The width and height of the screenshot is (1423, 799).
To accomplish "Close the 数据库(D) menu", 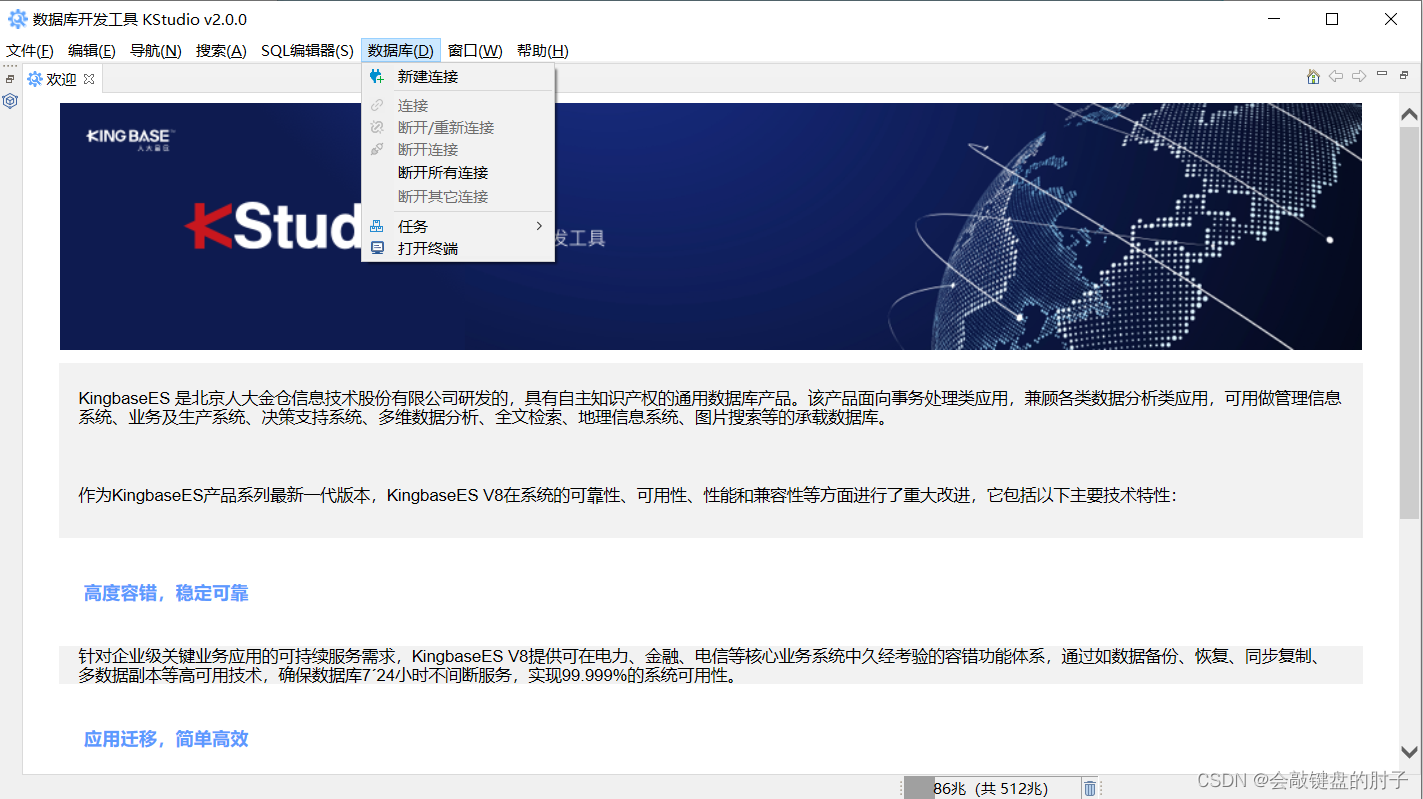I will [401, 51].
